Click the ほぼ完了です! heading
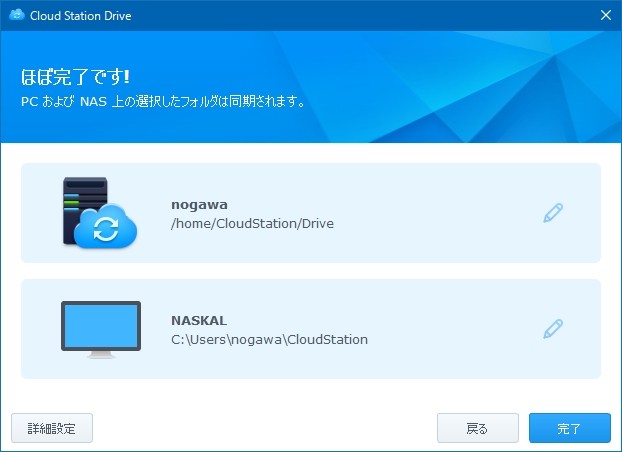Screen dimensions: 622x452 (x=75, y=77)
